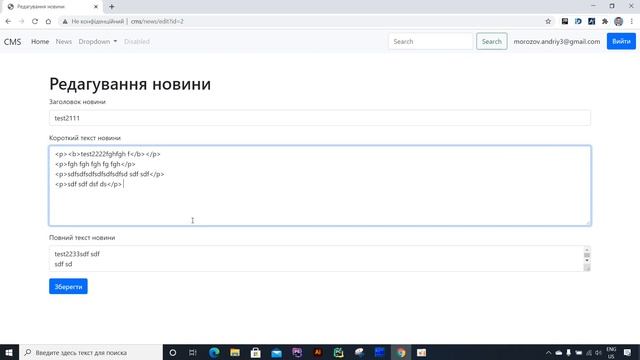The width and height of the screenshot is (640, 360).
Task: Click the volume icon in system tray
Action: [x=598, y=352]
